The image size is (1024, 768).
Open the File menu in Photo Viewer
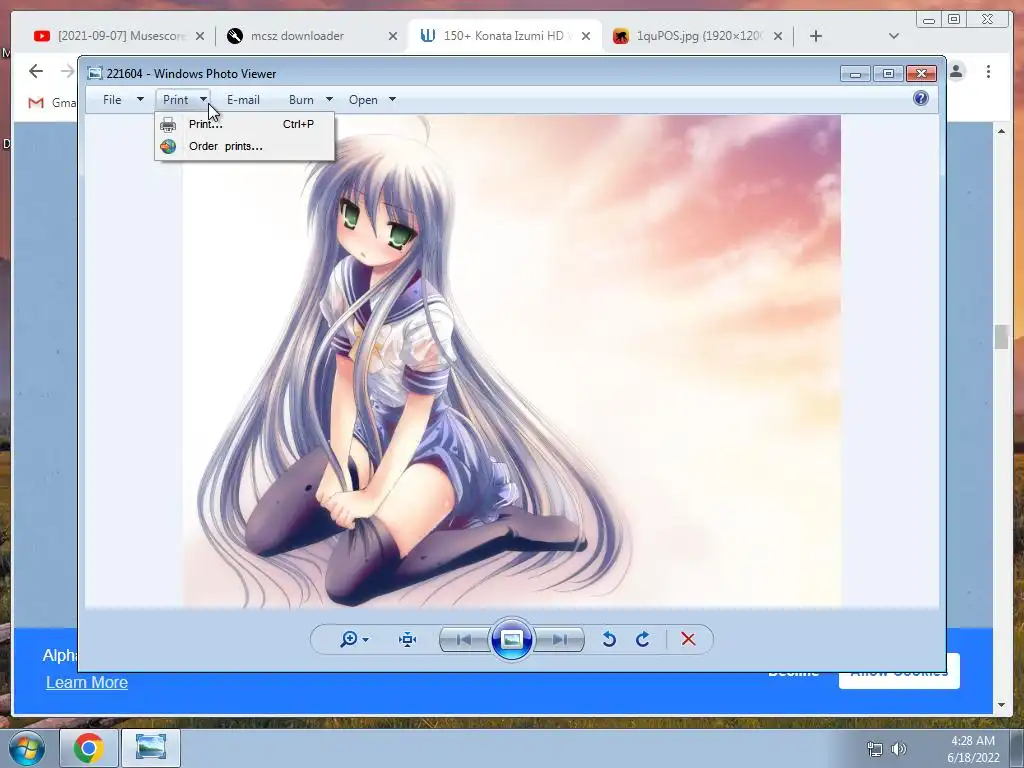[x=112, y=100]
